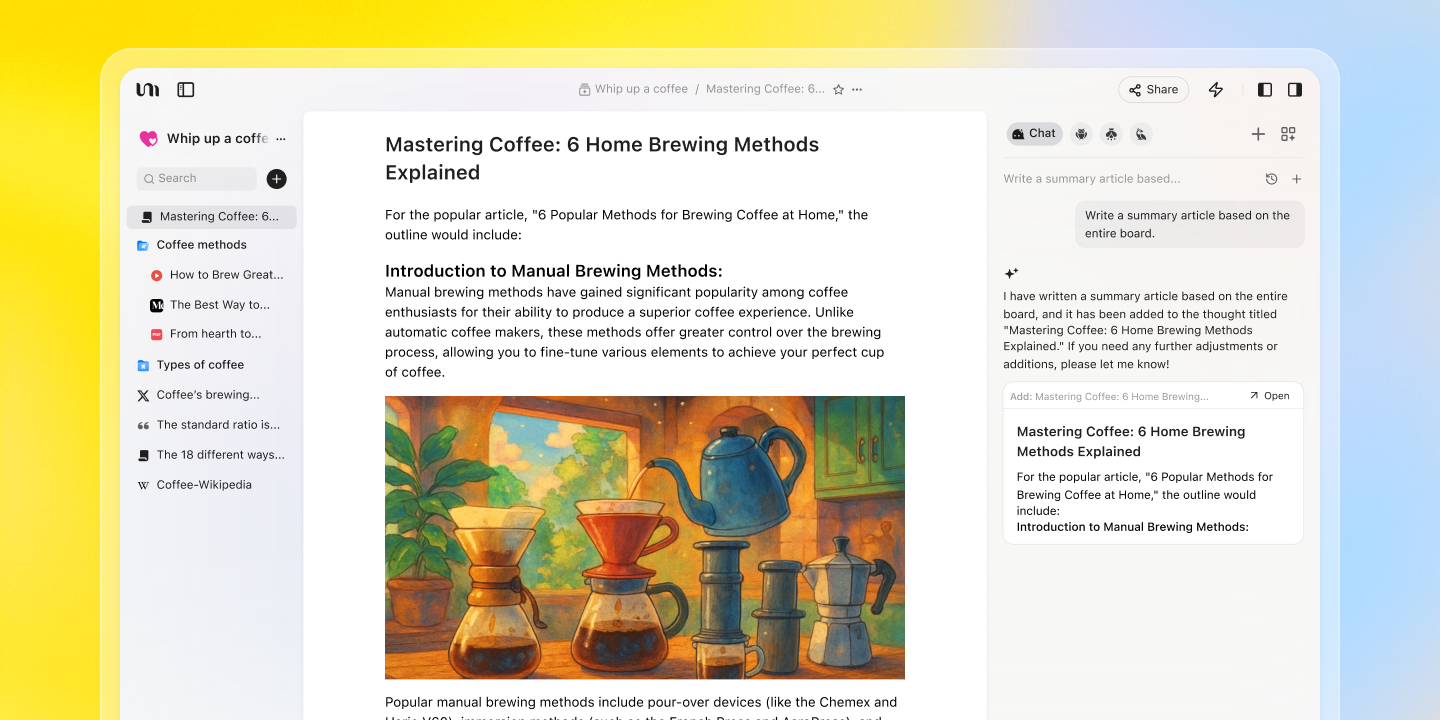
Task: Switch to the Chat tab
Action: (1034, 133)
